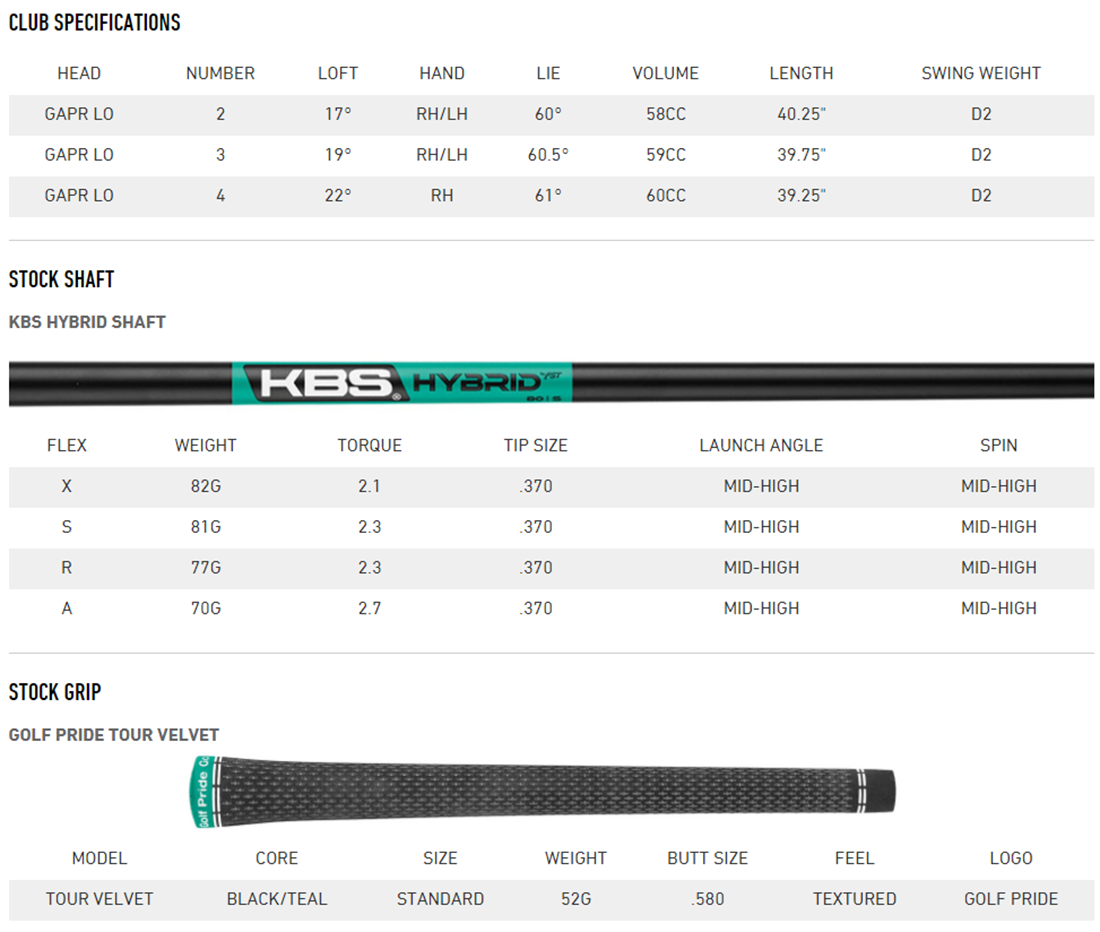
Task: Click the "HAND" column header
Action: (x=442, y=74)
